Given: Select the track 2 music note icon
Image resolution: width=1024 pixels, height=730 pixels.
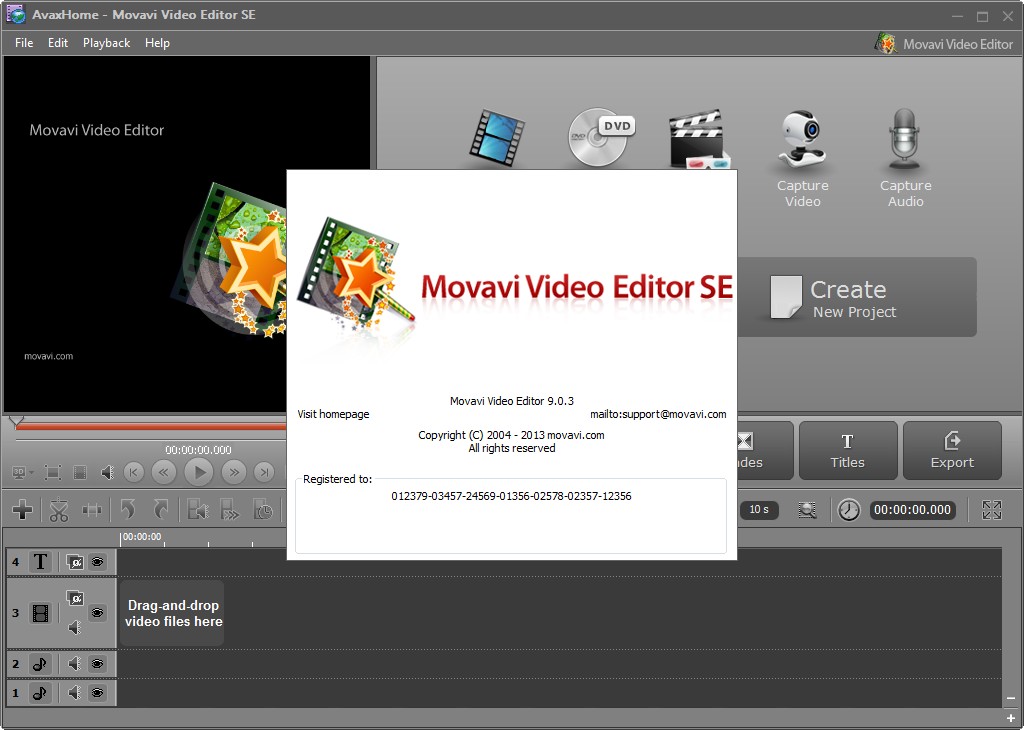Looking at the screenshot, I should (x=40, y=664).
